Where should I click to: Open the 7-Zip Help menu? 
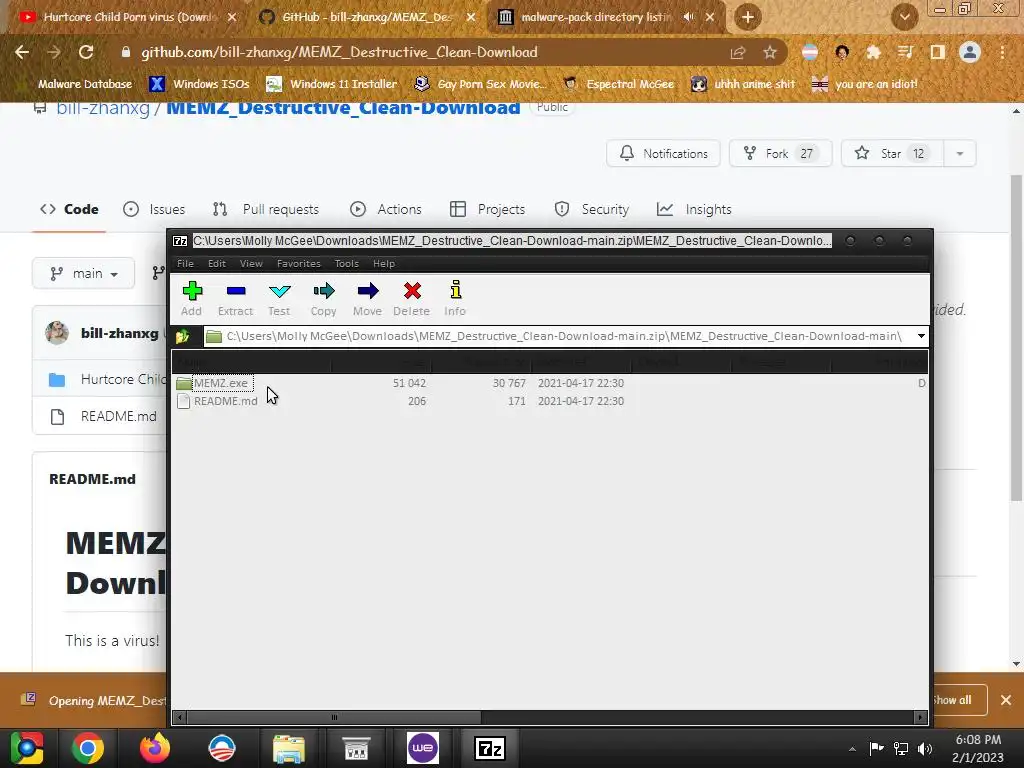click(384, 264)
